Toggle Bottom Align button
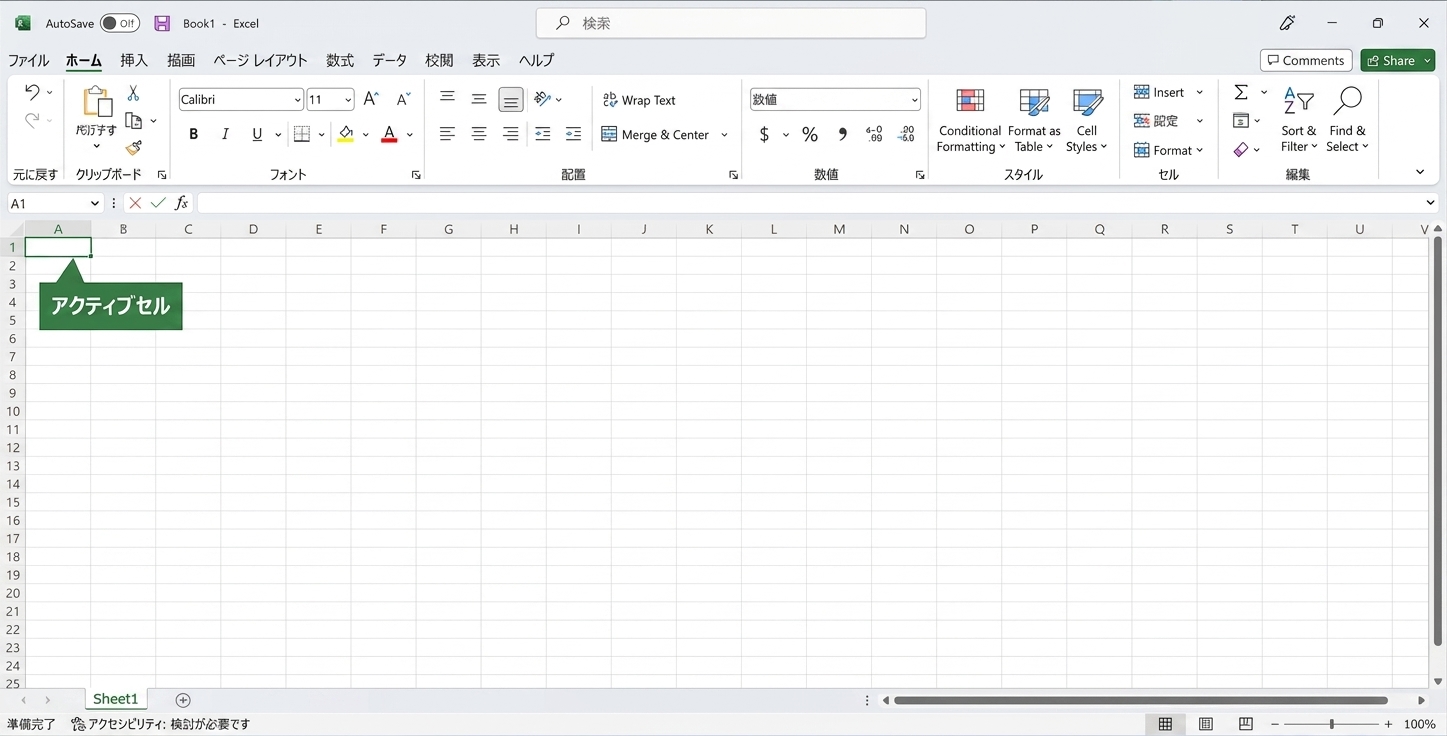Viewport: 1447px width, 736px height. [x=511, y=100]
